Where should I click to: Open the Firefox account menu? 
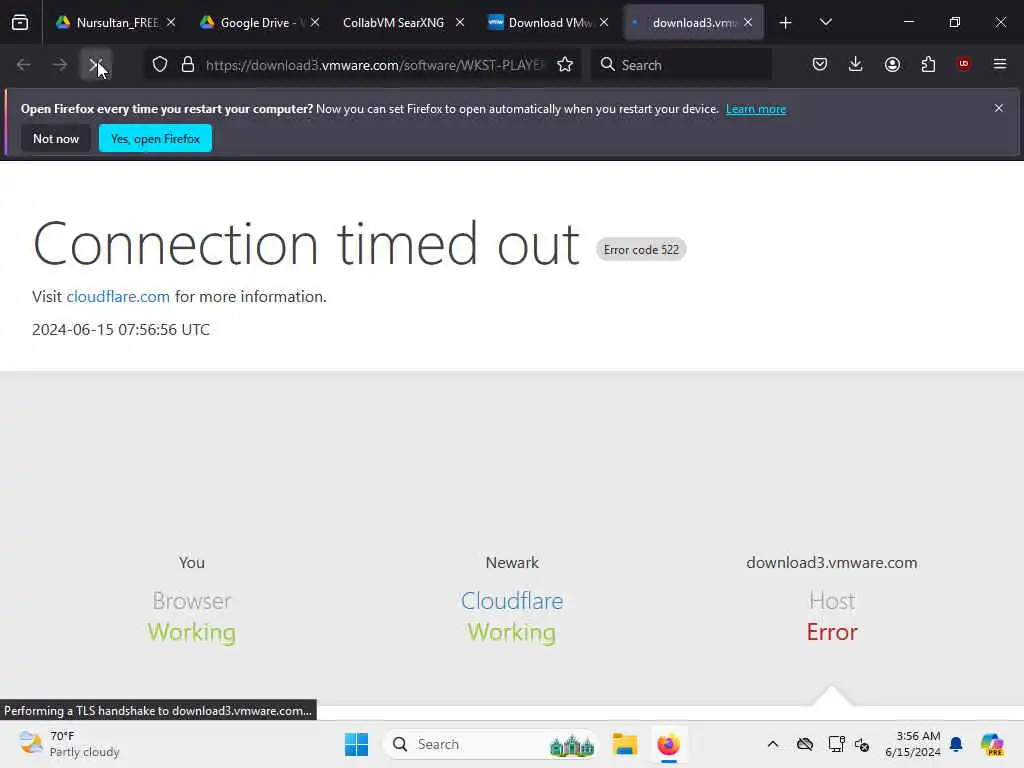click(x=892, y=64)
